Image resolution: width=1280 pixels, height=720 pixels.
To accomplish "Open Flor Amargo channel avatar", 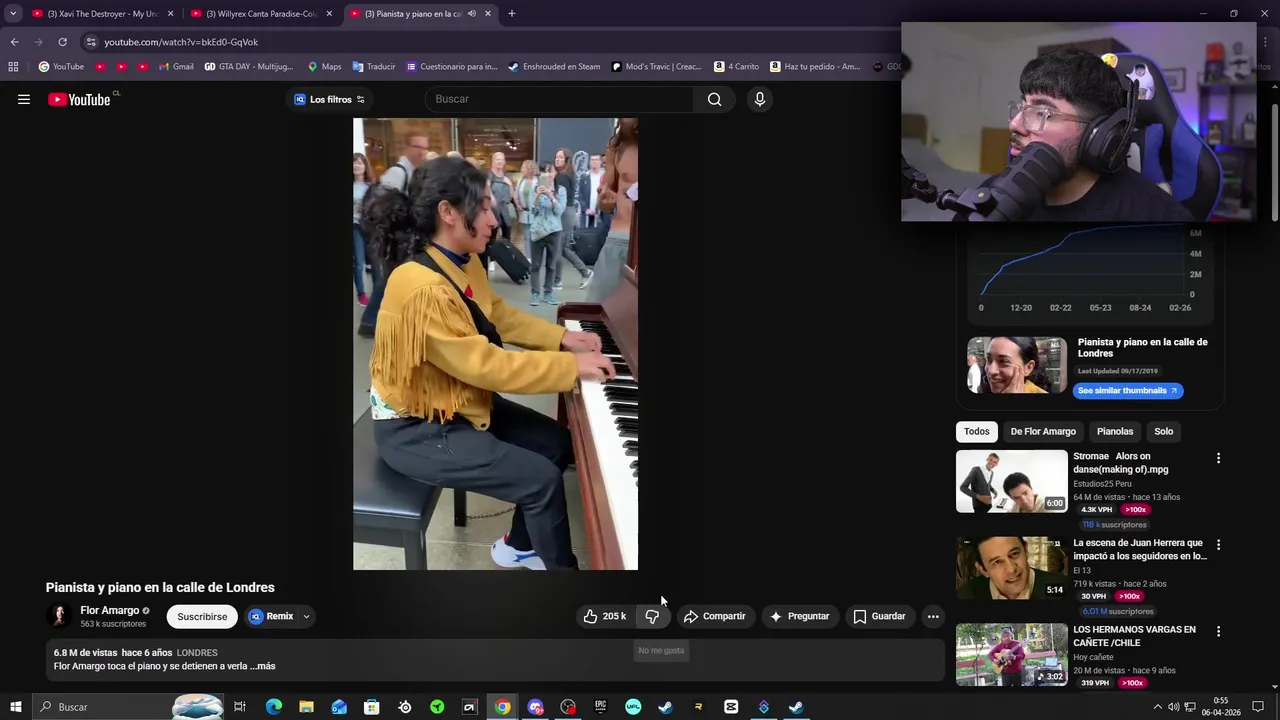I will [x=59, y=616].
